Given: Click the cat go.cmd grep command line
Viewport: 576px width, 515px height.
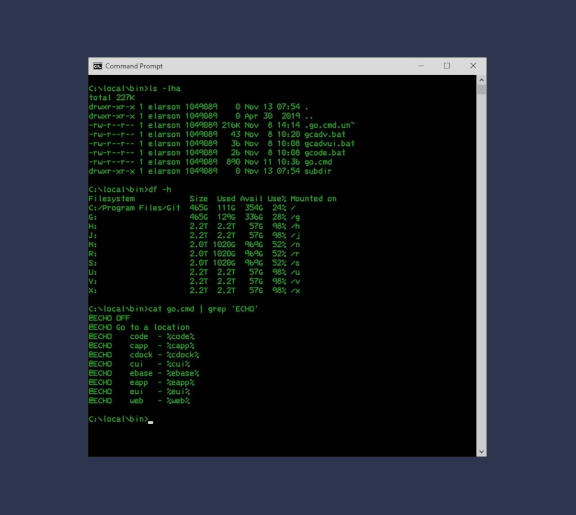Looking at the screenshot, I should pyautogui.click(x=173, y=309).
